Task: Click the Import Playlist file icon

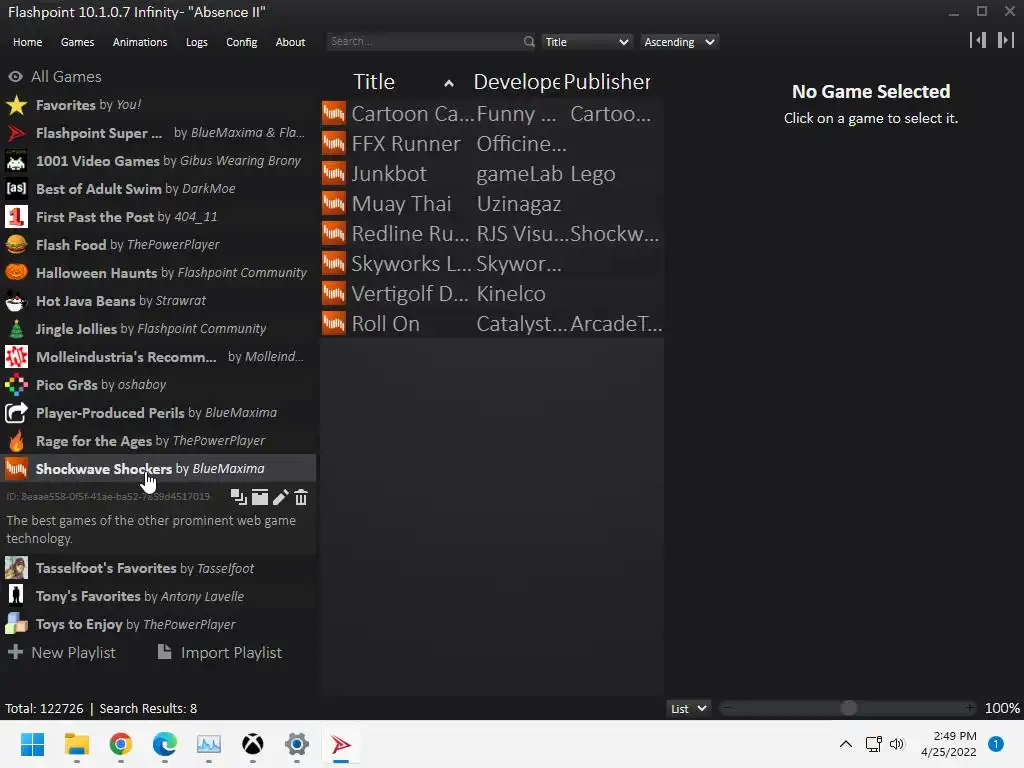Action: coord(165,652)
